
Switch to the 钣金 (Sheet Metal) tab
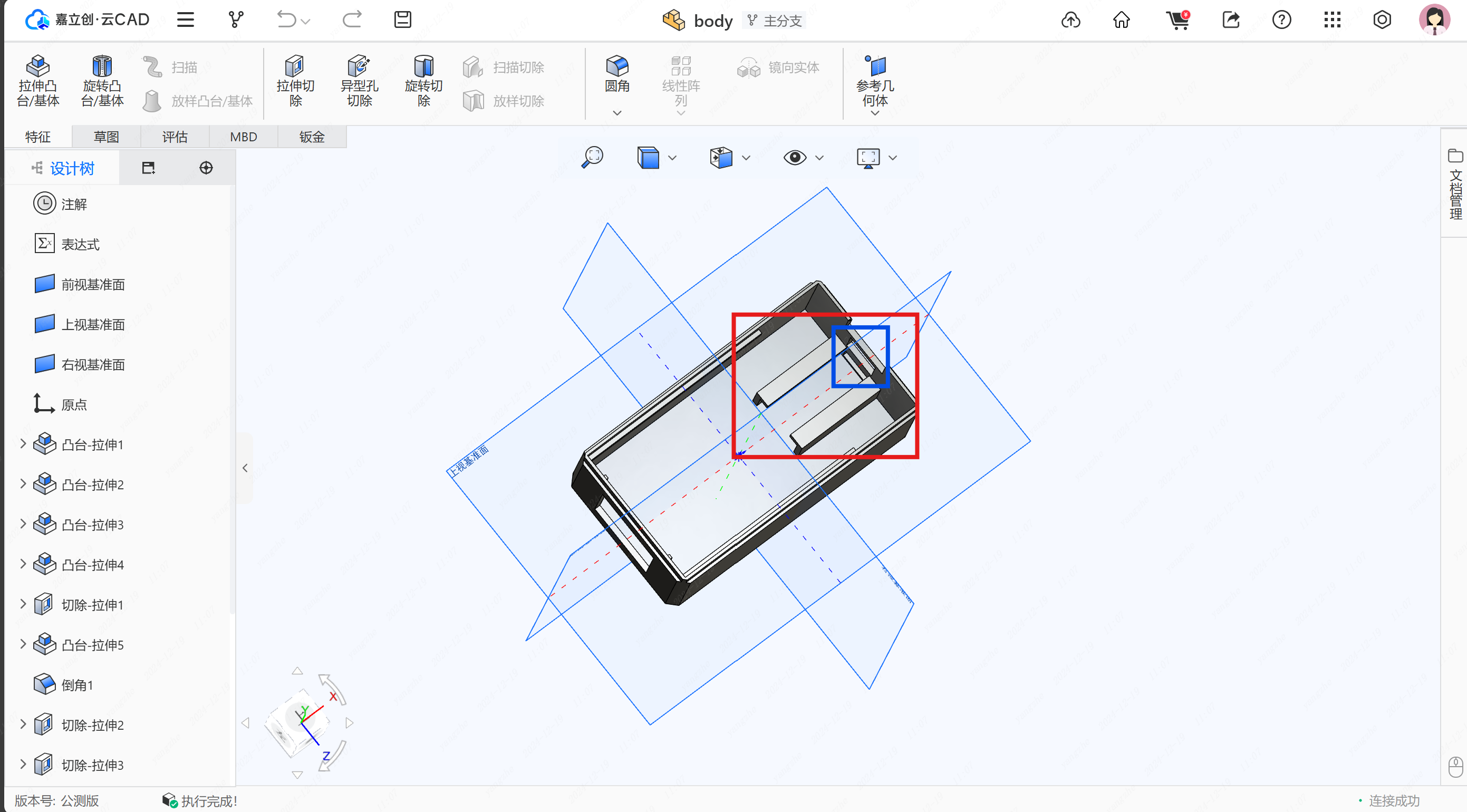tap(312, 137)
